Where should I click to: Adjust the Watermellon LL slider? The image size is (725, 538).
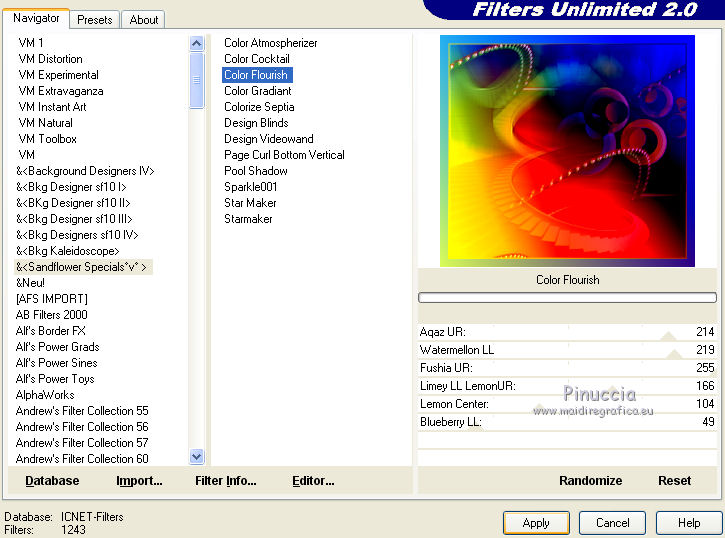click(567, 350)
